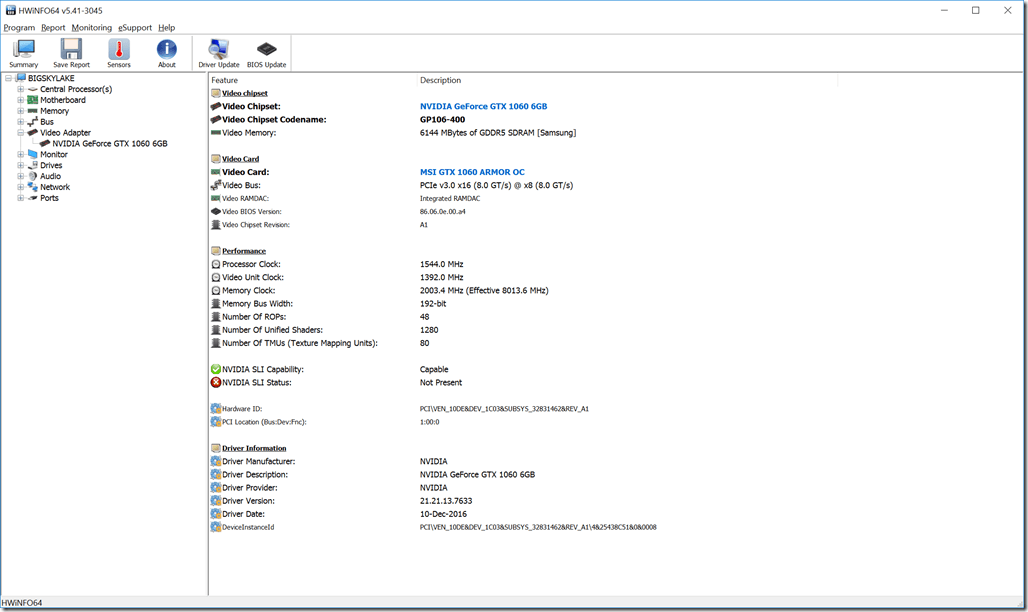Click the clock icon beside Processor Clock
The height and width of the screenshot is (612, 1028).
point(216,264)
